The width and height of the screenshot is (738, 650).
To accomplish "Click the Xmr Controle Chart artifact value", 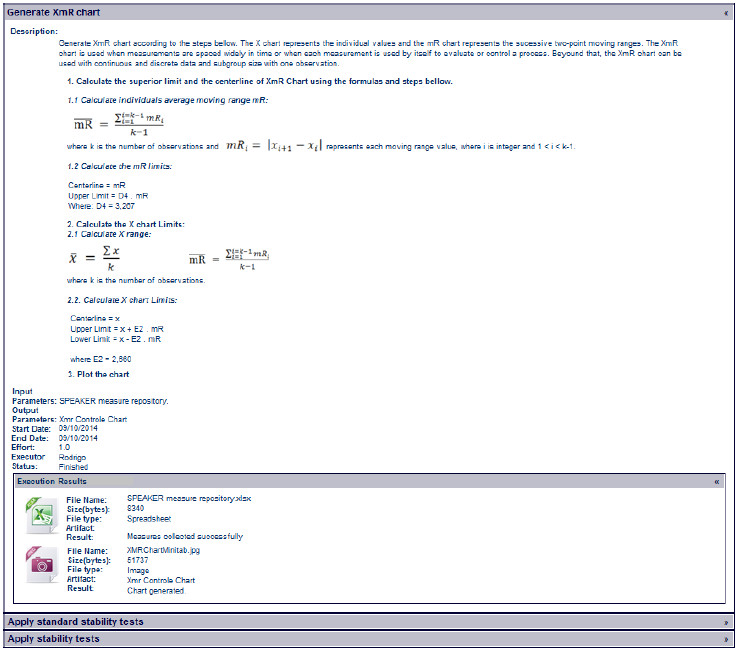I will click(x=161, y=580).
